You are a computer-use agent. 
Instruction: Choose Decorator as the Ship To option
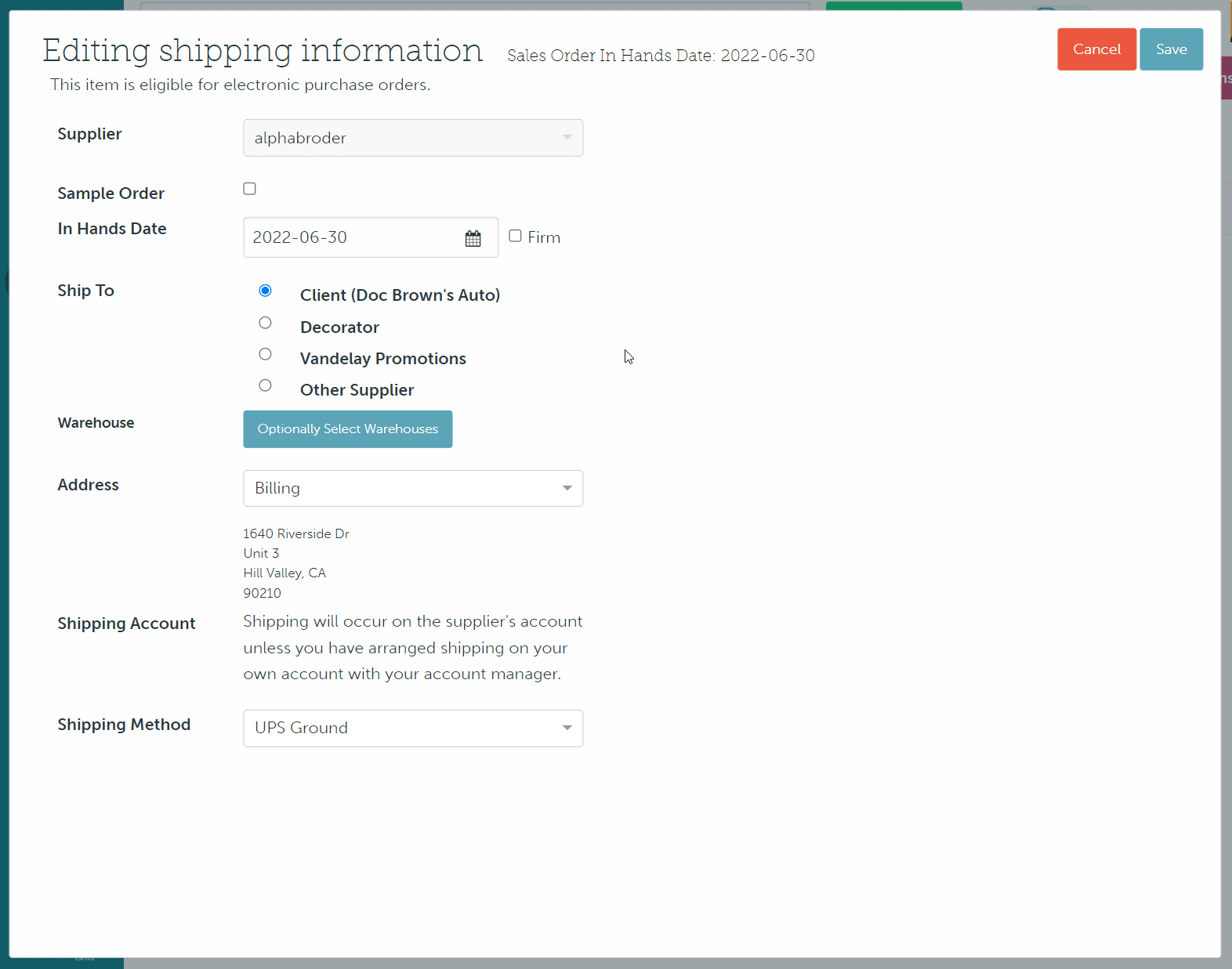click(266, 323)
